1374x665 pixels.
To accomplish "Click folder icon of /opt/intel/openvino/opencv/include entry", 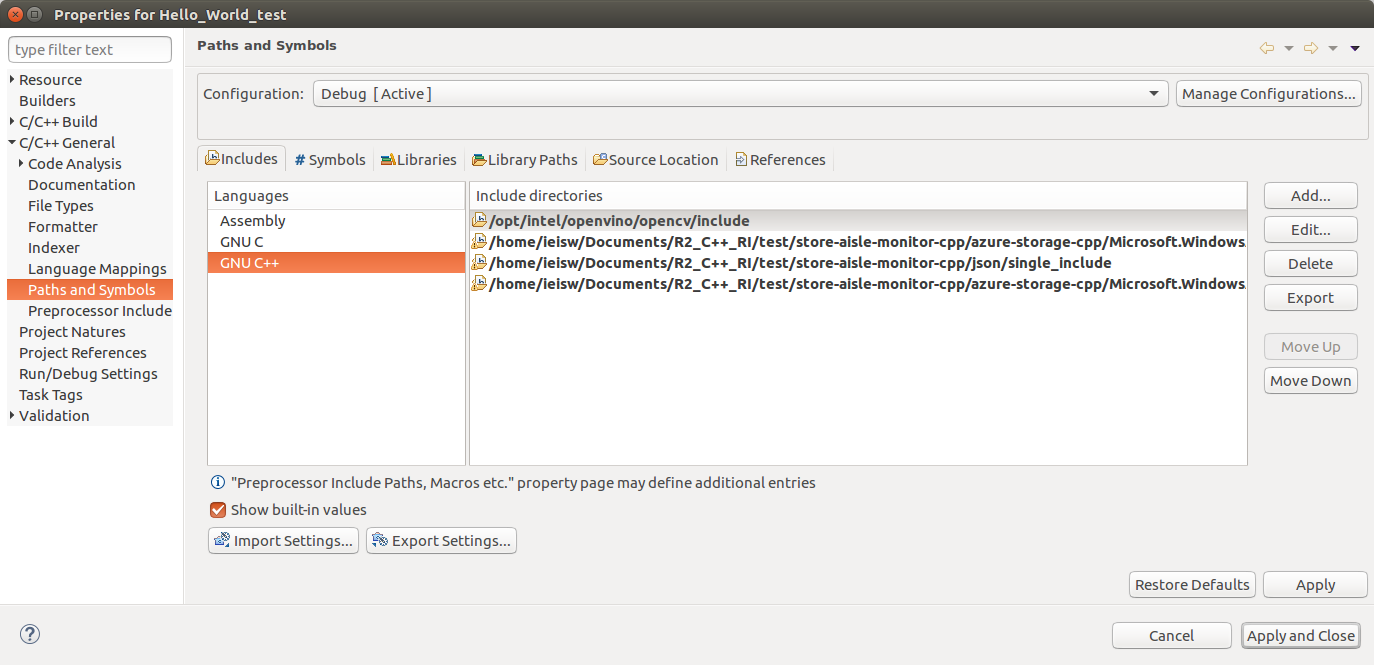I will (479, 220).
